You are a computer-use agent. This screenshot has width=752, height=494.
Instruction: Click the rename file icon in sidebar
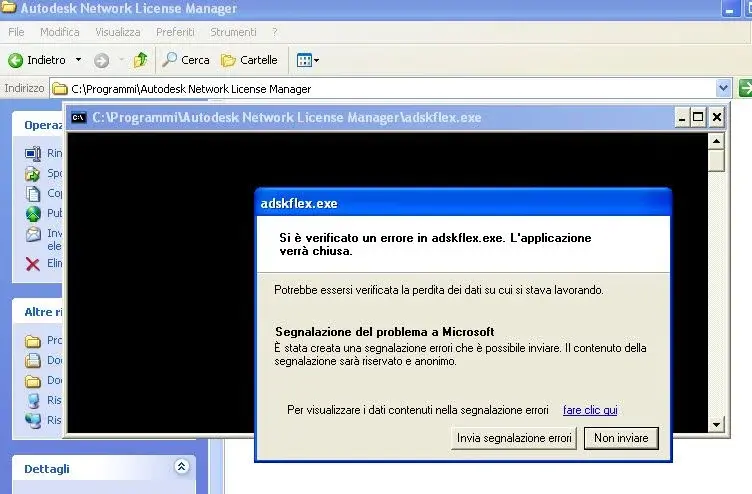(33, 153)
